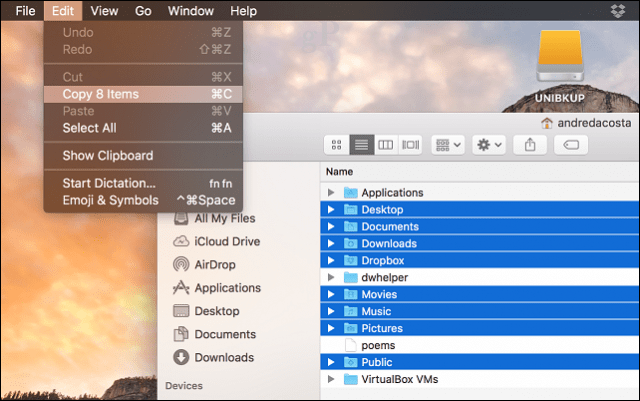
Task: Open the View menu
Action: click(104, 11)
